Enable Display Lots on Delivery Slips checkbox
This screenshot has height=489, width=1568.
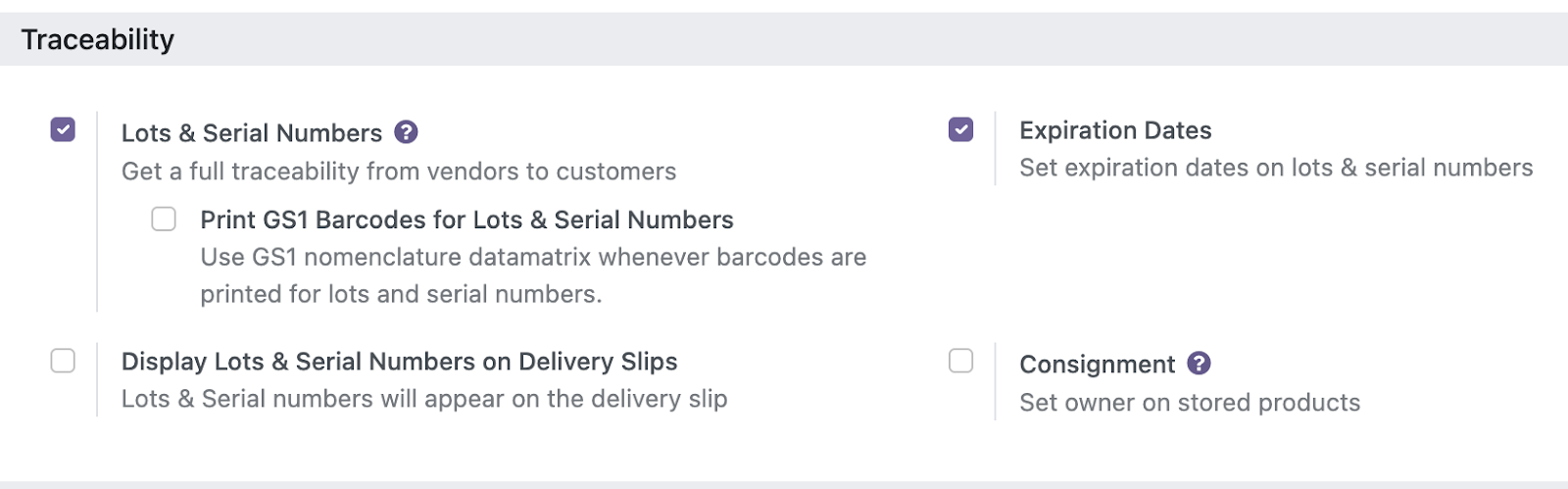tap(63, 361)
